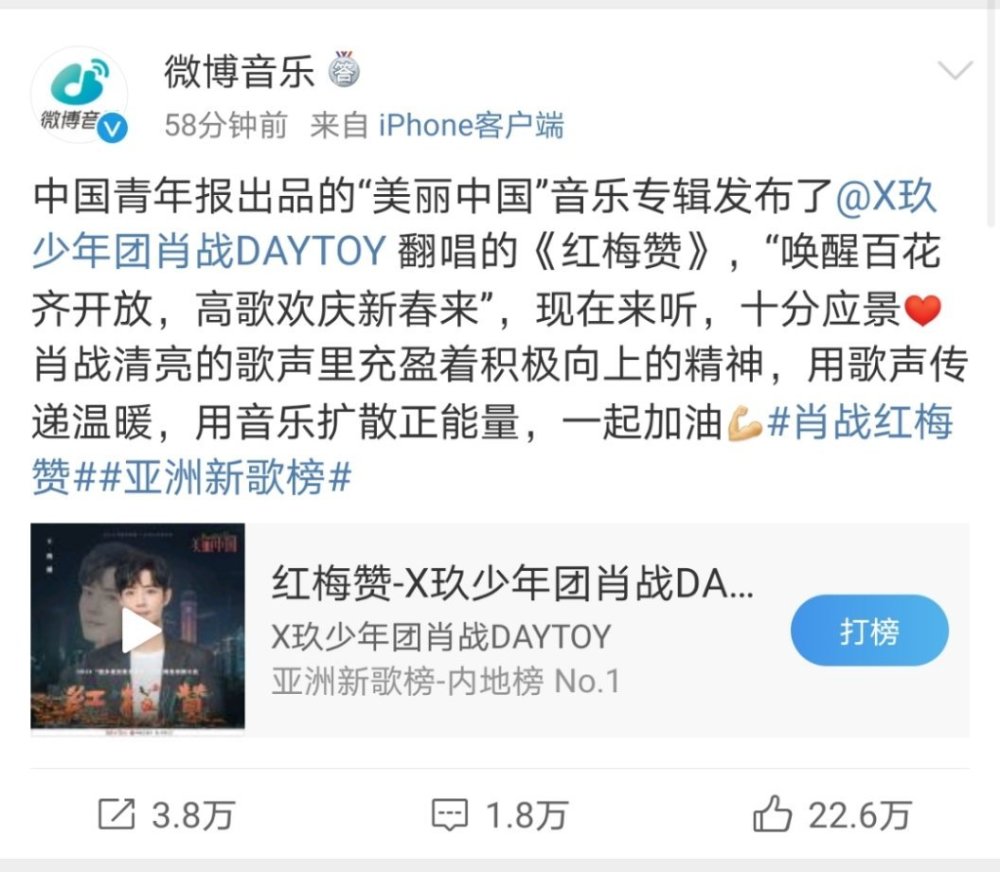Expand the post options chevron
1000x872 pixels.
955,70
